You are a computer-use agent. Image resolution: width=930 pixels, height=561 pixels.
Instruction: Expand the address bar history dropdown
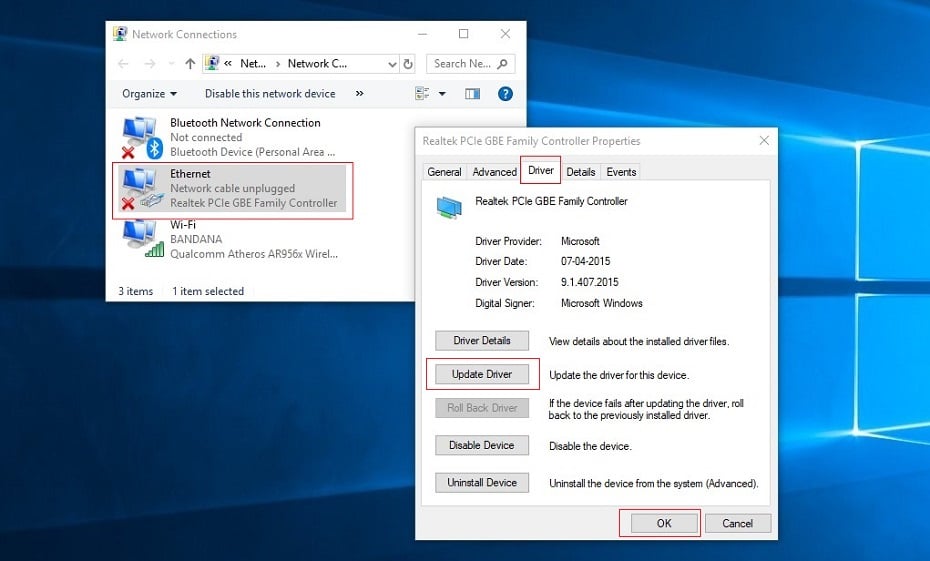coord(392,64)
